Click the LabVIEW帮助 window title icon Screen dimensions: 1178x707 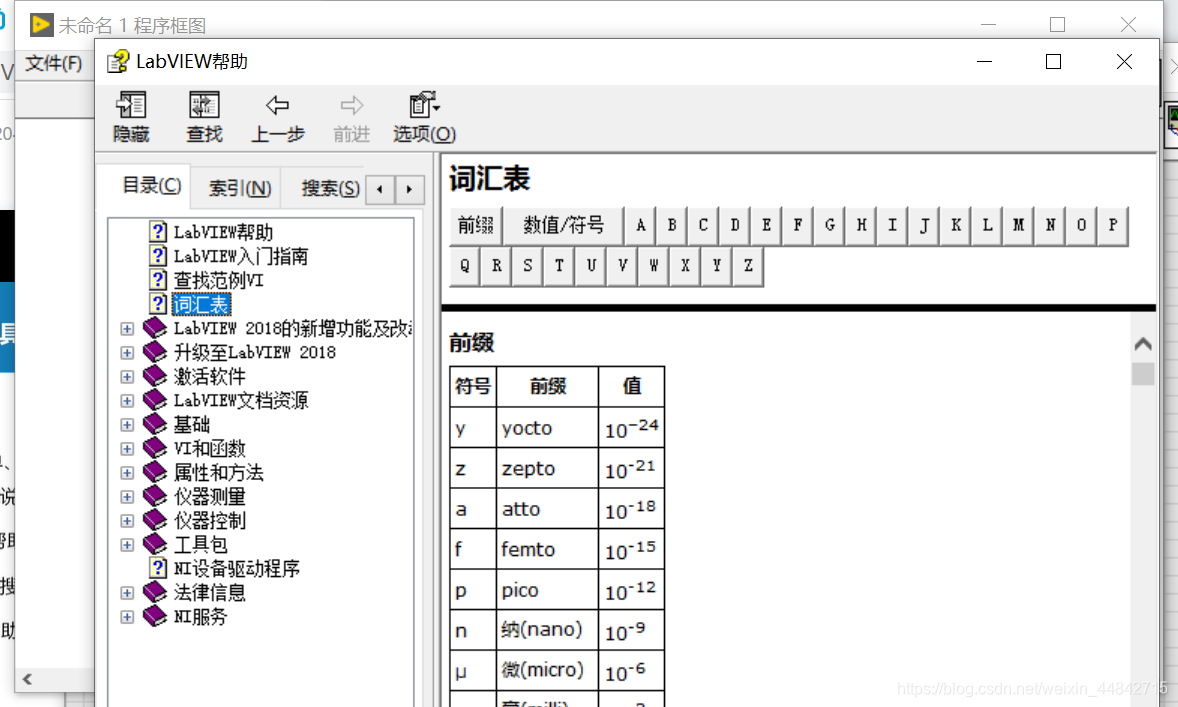[x=118, y=62]
